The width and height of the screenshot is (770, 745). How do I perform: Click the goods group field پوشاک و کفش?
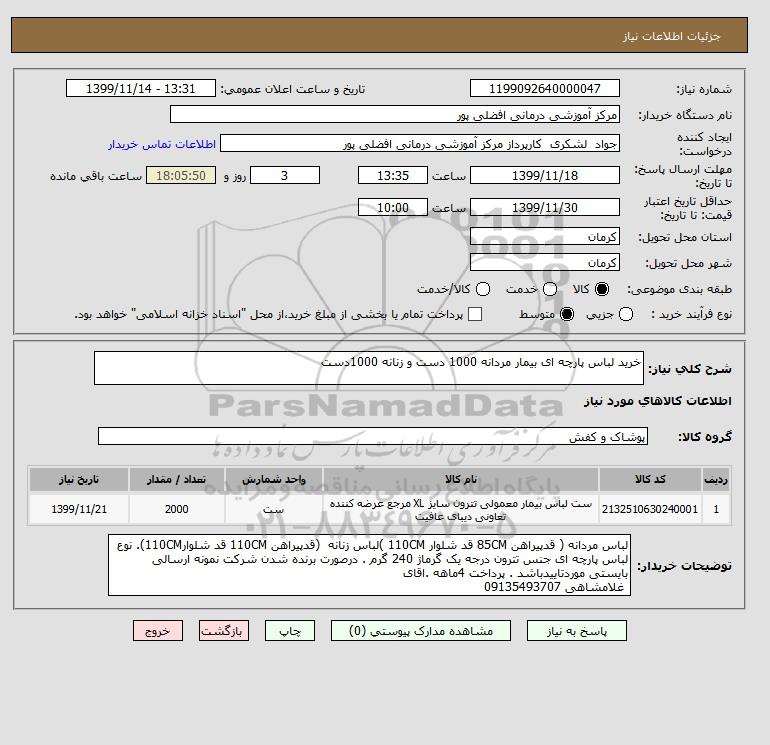pos(373,436)
